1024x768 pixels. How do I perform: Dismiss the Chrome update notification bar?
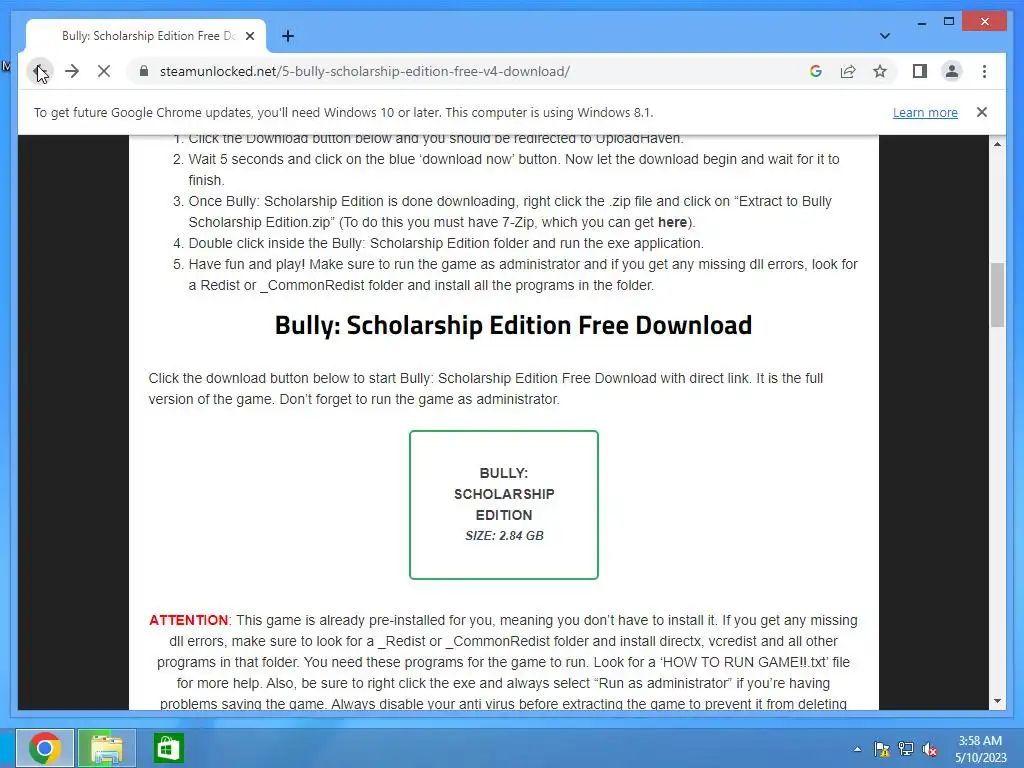981,112
